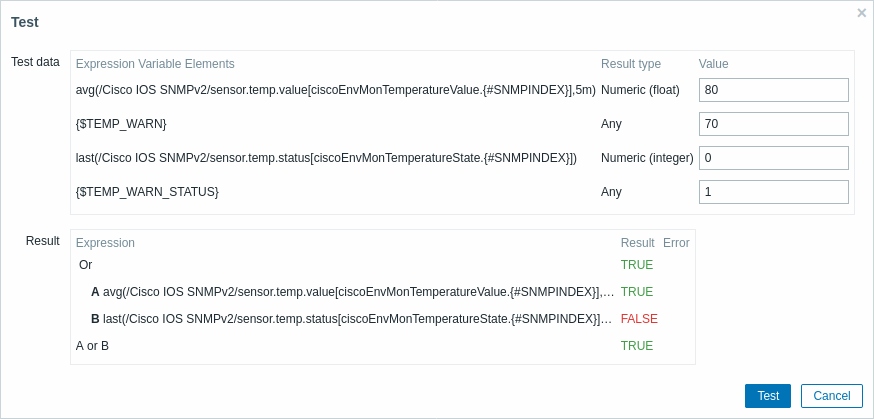Focus the temperature status value field containing 0
This screenshot has height=419, width=874.
coord(773,158)
